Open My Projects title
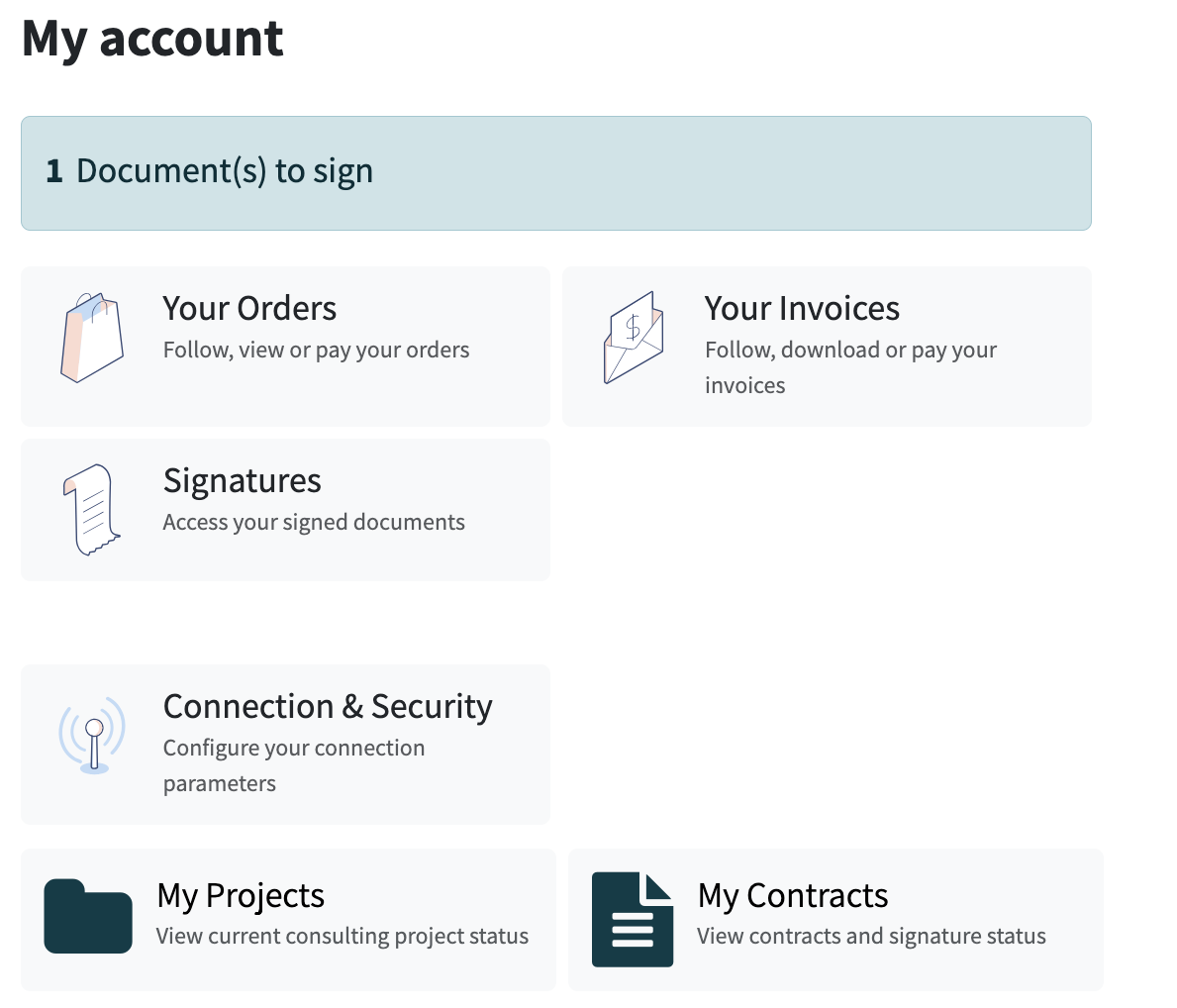The width and height of the screenshot is (1177, 1008). pos(241,896)
